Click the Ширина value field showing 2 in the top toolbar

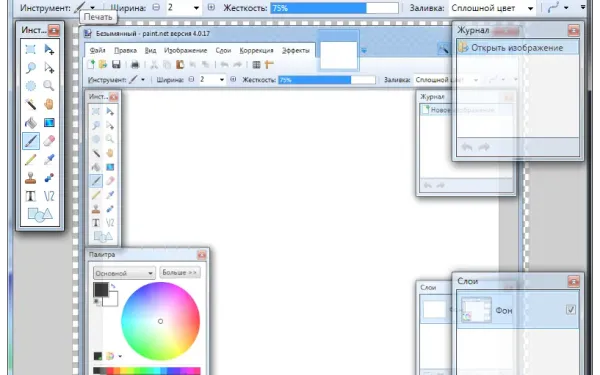(178, 8)
